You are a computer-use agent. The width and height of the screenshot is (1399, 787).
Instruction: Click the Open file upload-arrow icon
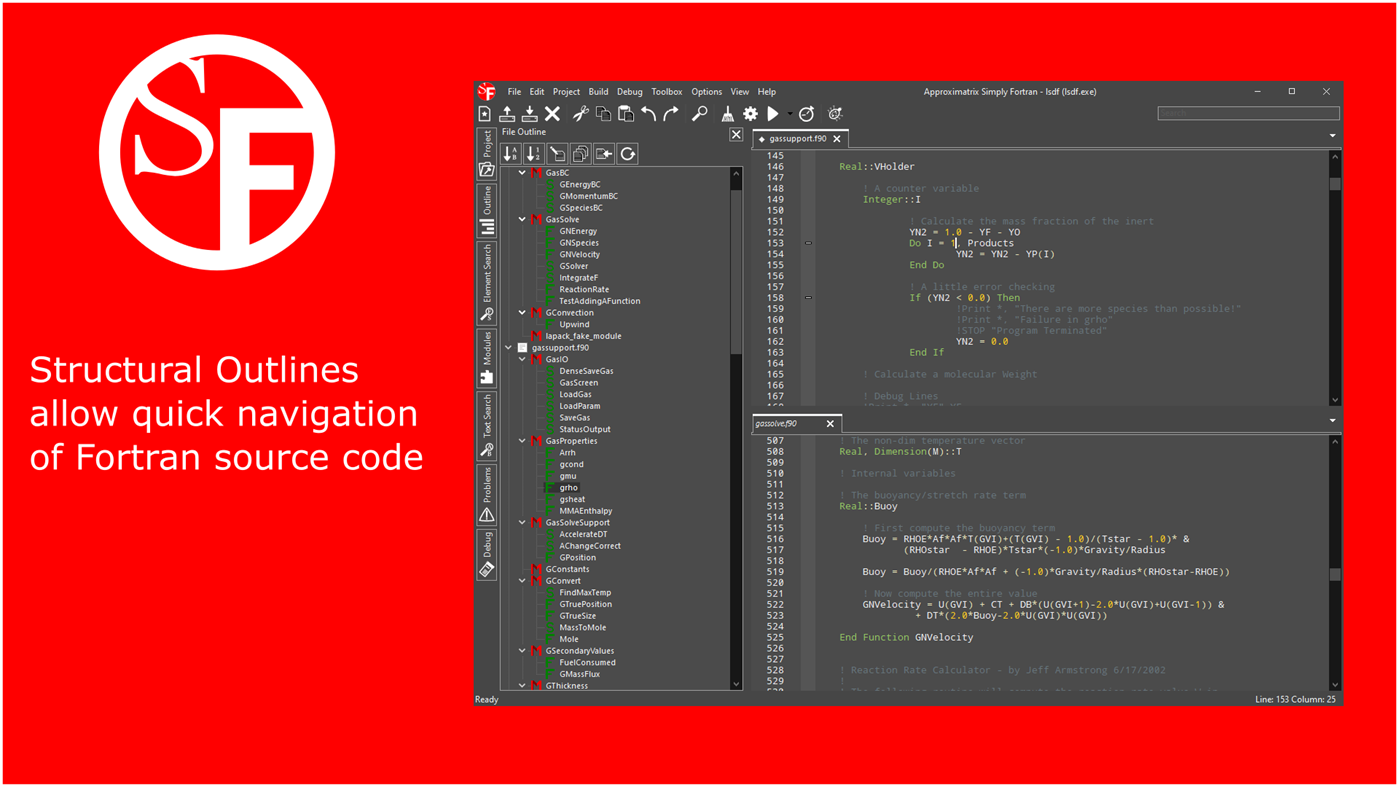coord(507,114)
